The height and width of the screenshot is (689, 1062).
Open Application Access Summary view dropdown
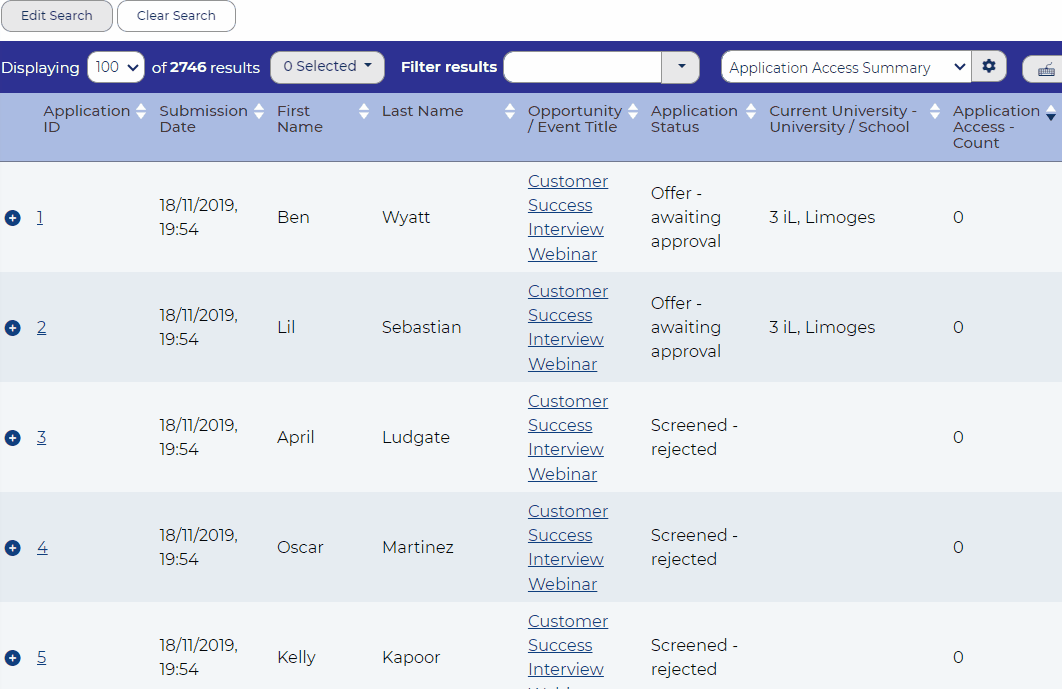click(x=846, y=67)
